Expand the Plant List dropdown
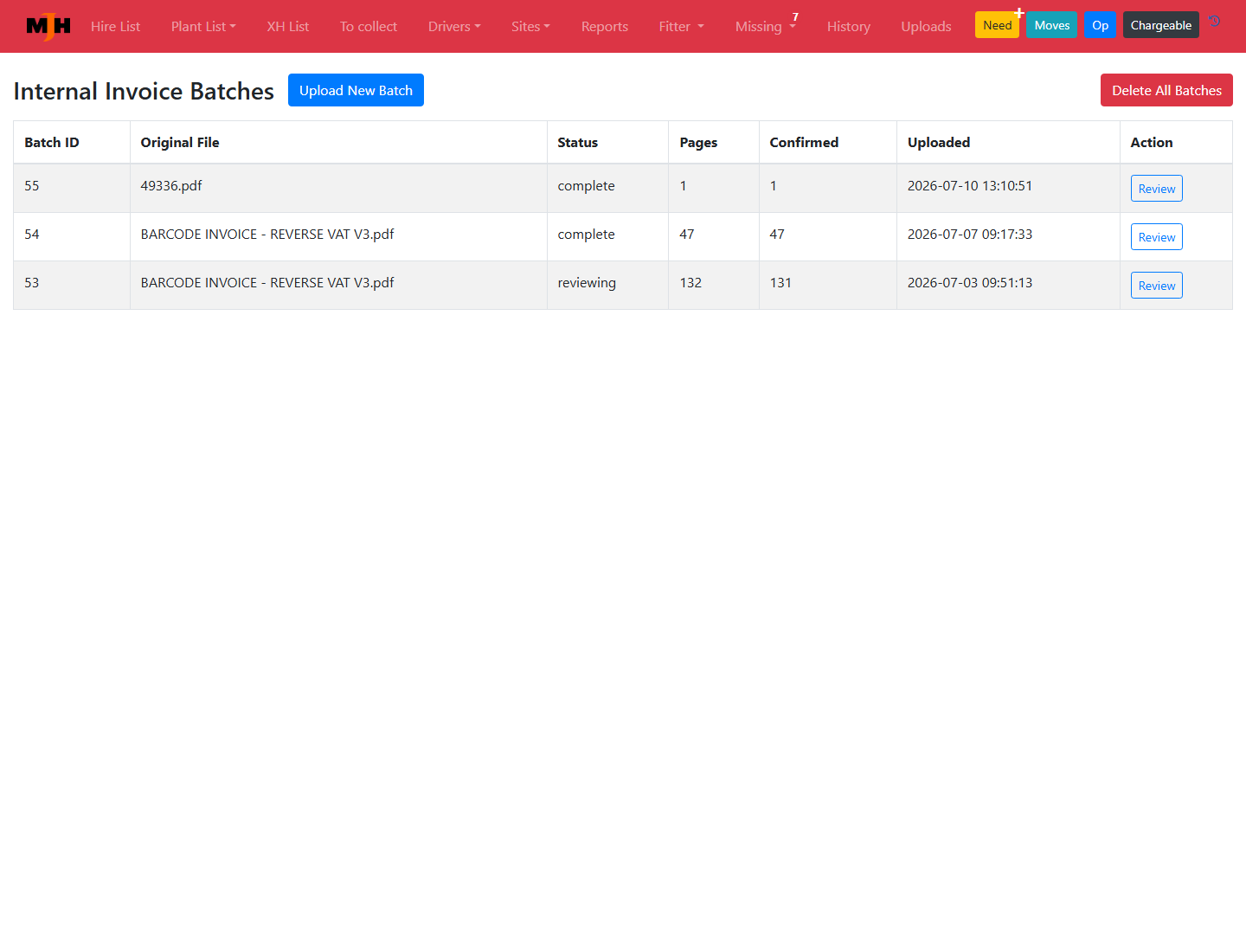 [x=203, y=26]
